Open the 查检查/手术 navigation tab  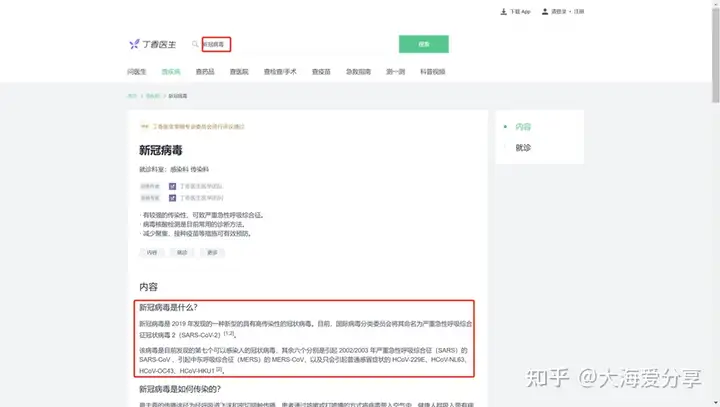click(280, 72)
